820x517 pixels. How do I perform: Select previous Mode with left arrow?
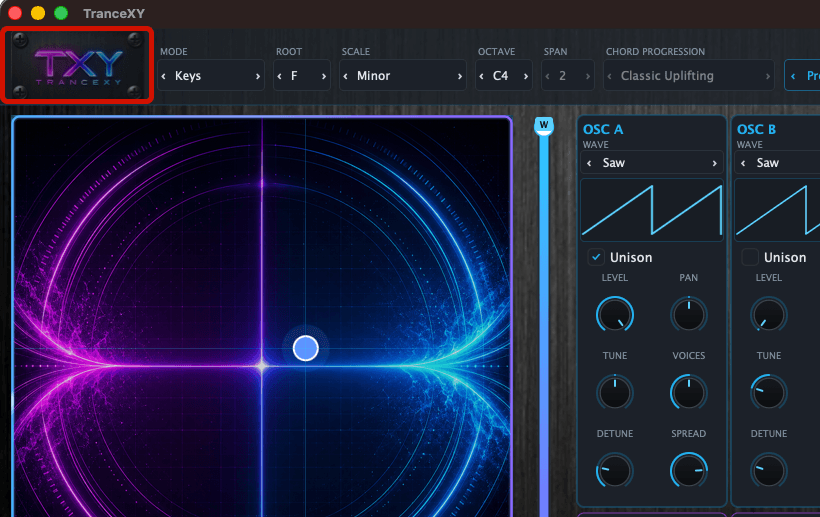[164, 76]
